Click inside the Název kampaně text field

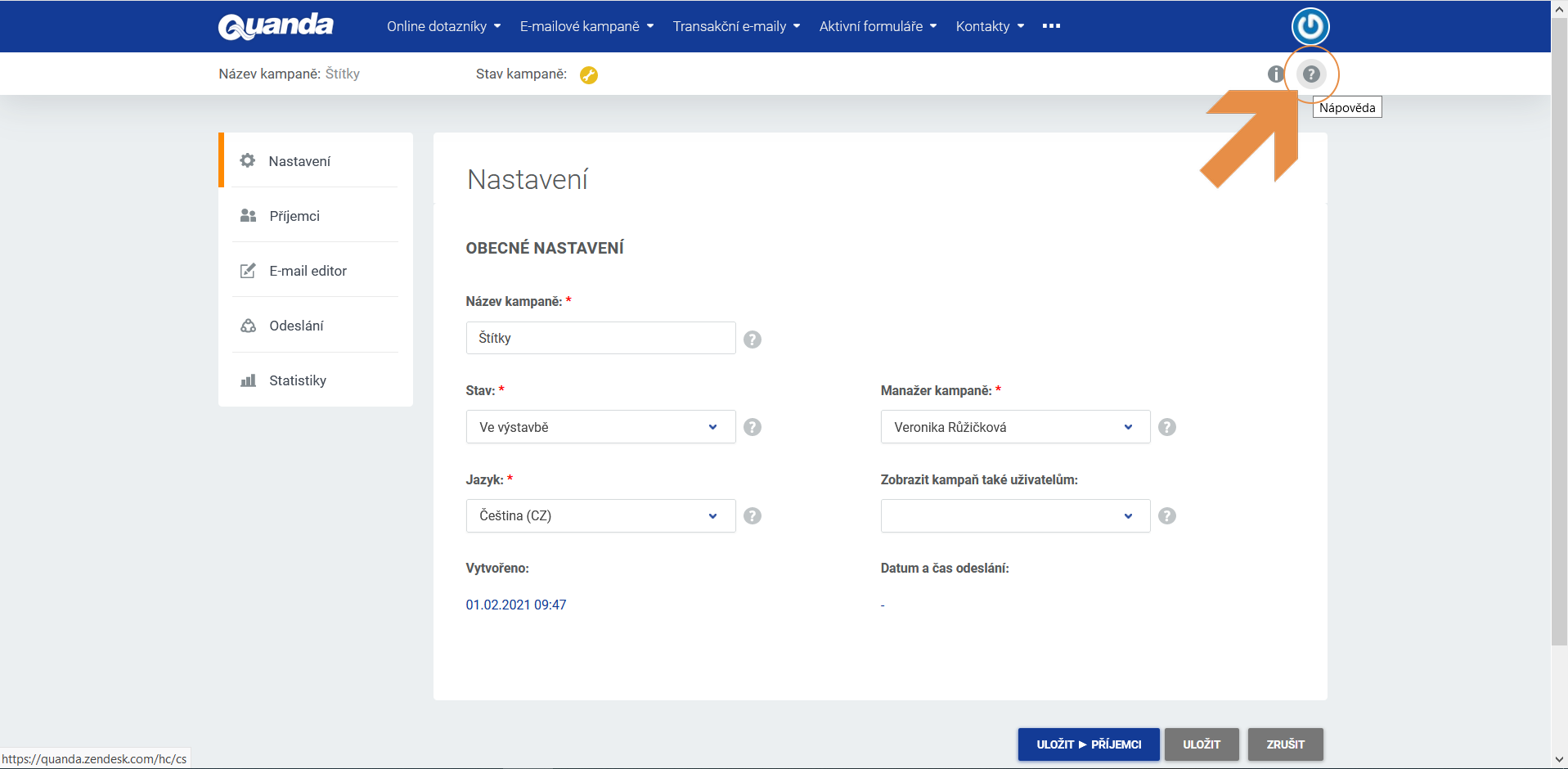pos(600,337)
